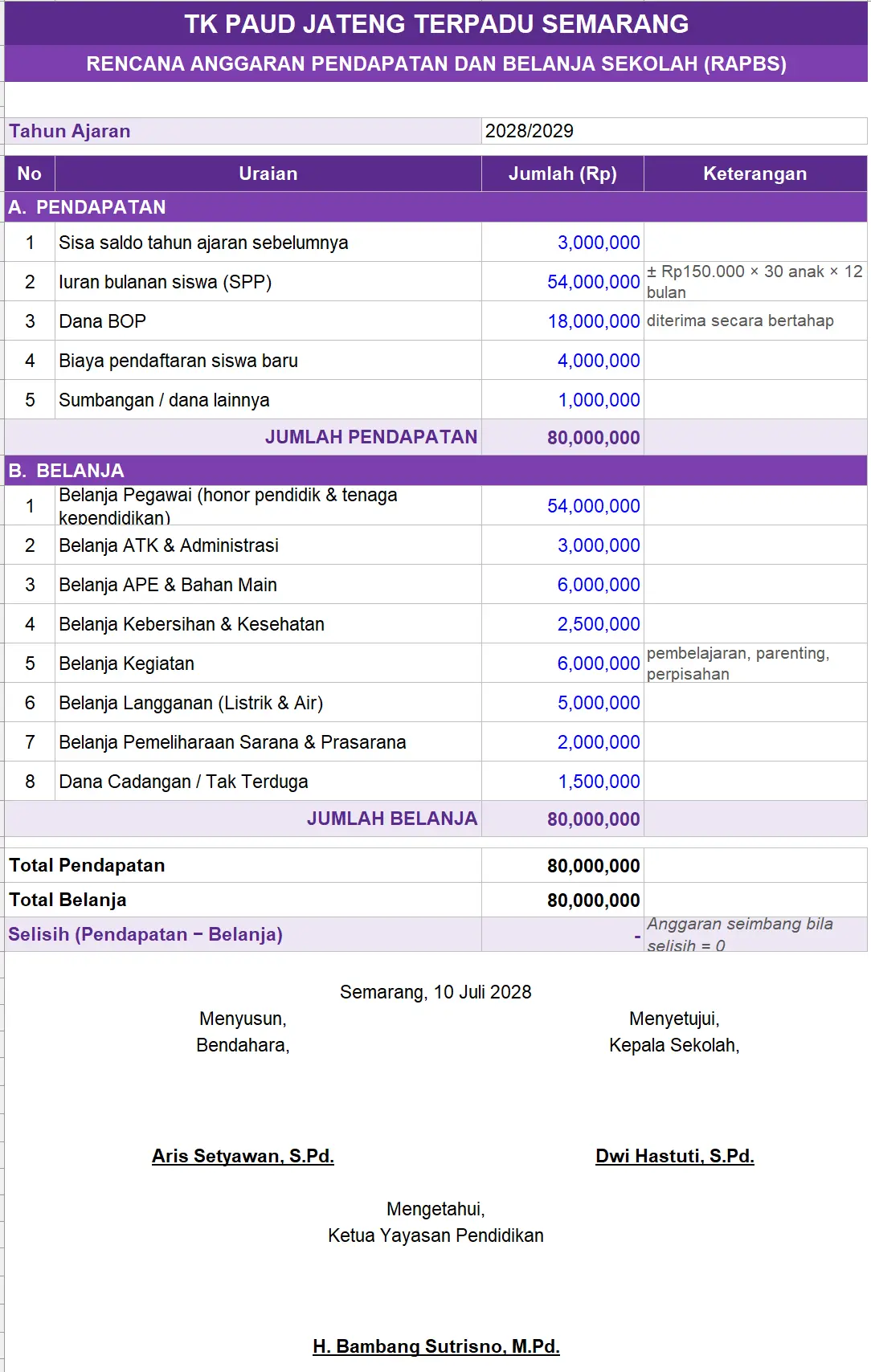Screen dimensions: 871x1372
Task: Click the Total Belanja 80,000,000 value
Action: coord(562,900)
